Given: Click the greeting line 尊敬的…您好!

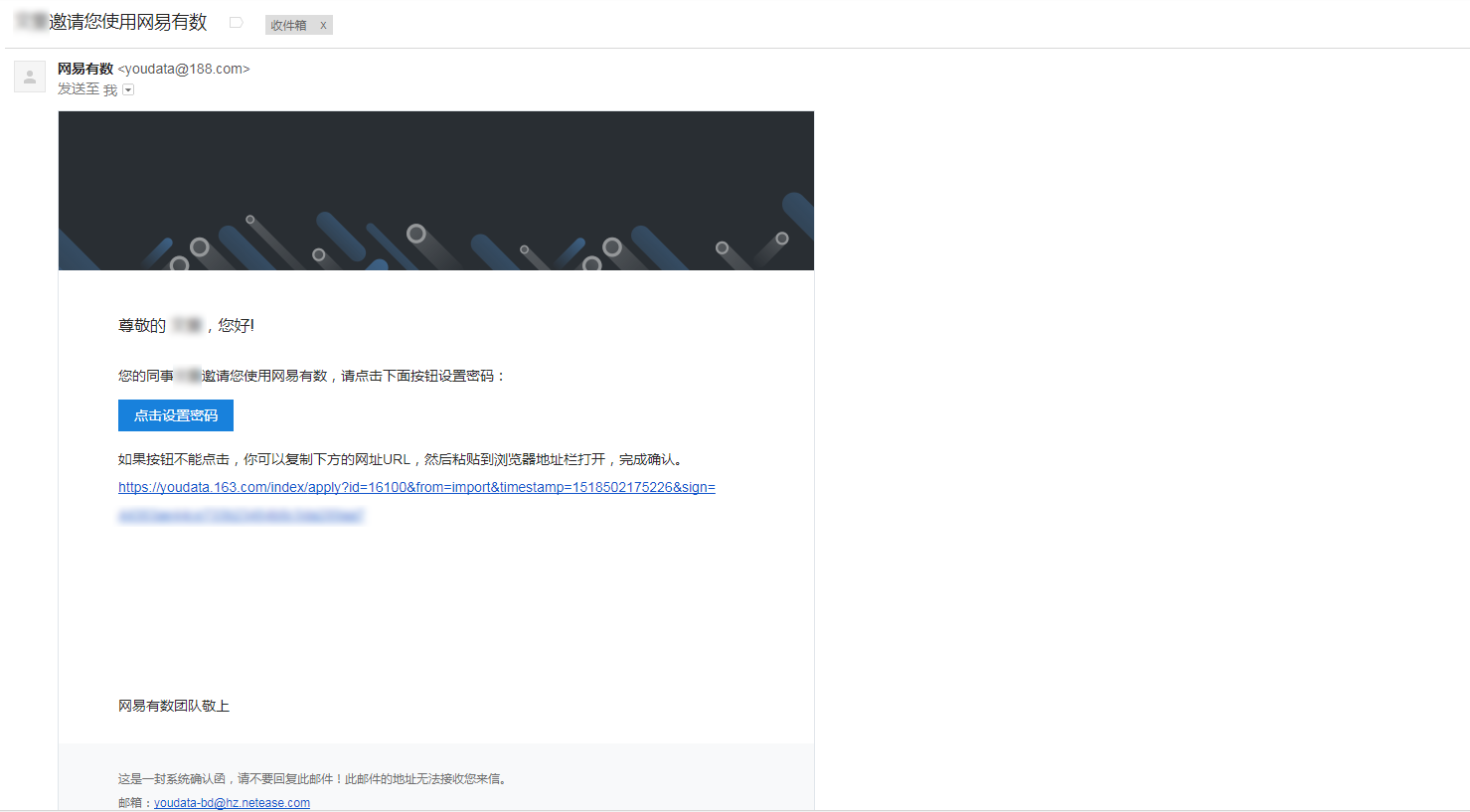Looking at the screenshot, I should pos(186,325).
